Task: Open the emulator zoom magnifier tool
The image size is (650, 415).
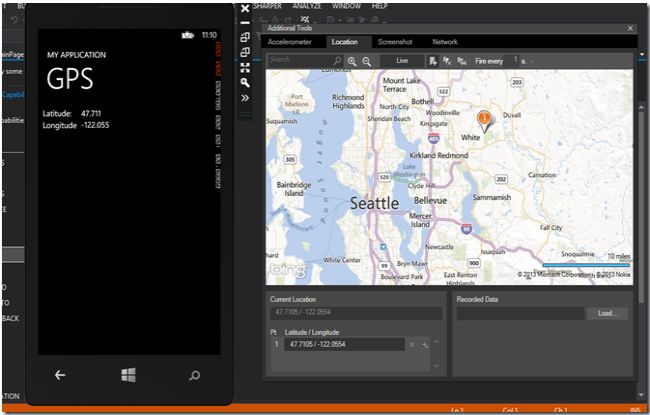Action: coord(245,83)
